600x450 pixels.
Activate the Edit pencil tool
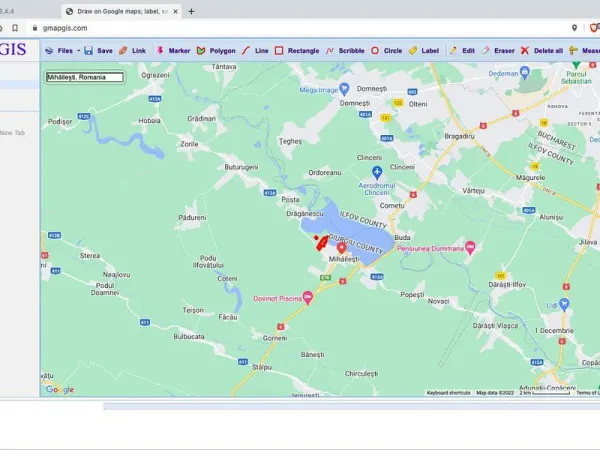click(462, 51)
